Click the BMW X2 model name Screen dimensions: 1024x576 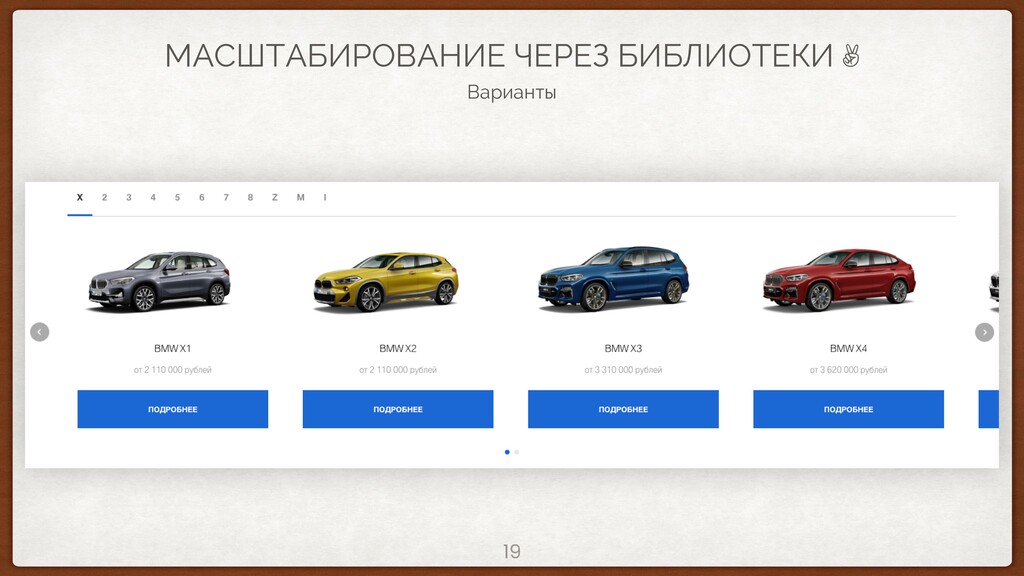click(398, 349)
